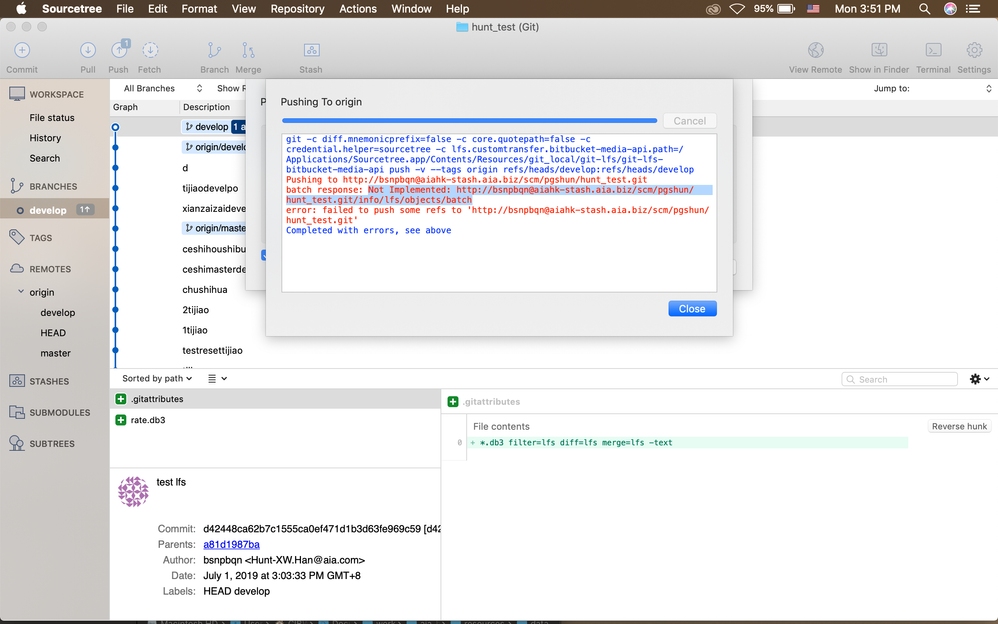
Task: Collapse the origin remote tree
Action: [x=21, y=292]
